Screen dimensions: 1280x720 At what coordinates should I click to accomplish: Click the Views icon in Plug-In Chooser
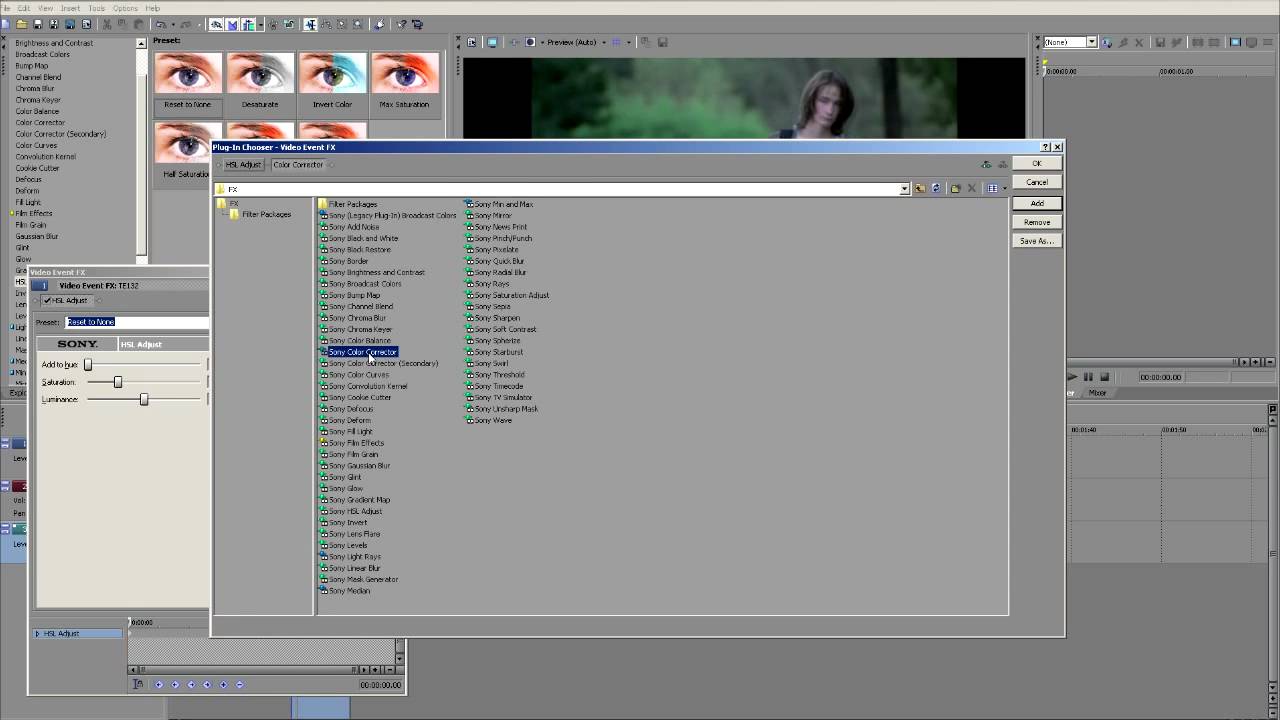(x=991, y=188)
